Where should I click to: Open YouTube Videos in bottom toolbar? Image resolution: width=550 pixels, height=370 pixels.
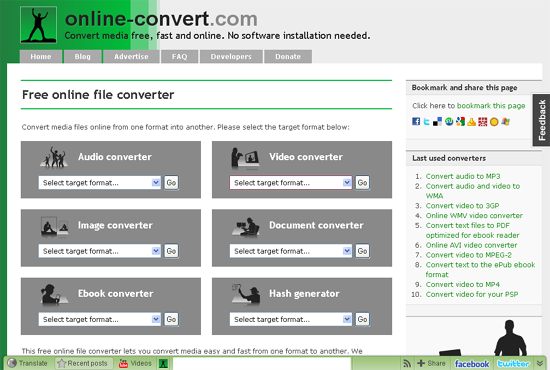(135, 363)
